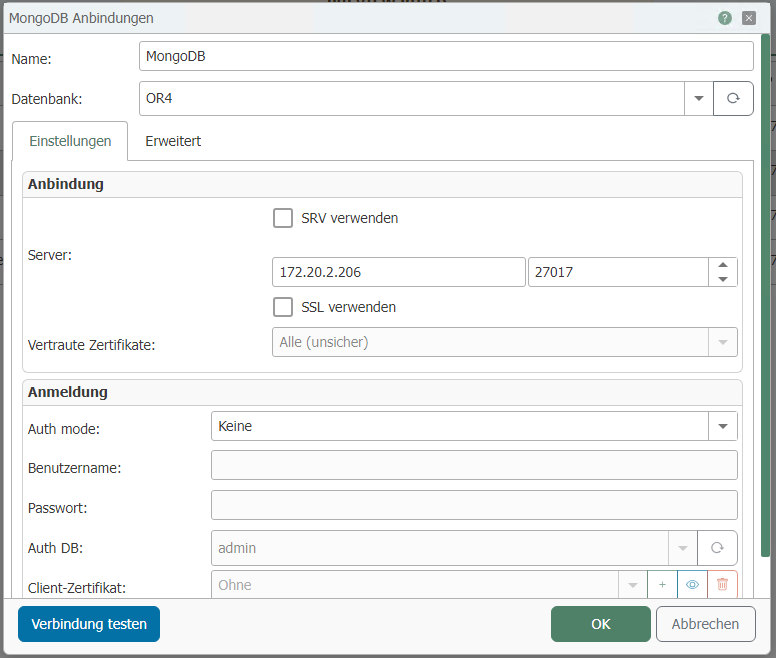Screen dimensions: 776x658
Task: Add a new Client-Zertifikat with plus icon
Action: tap(662, 585)
